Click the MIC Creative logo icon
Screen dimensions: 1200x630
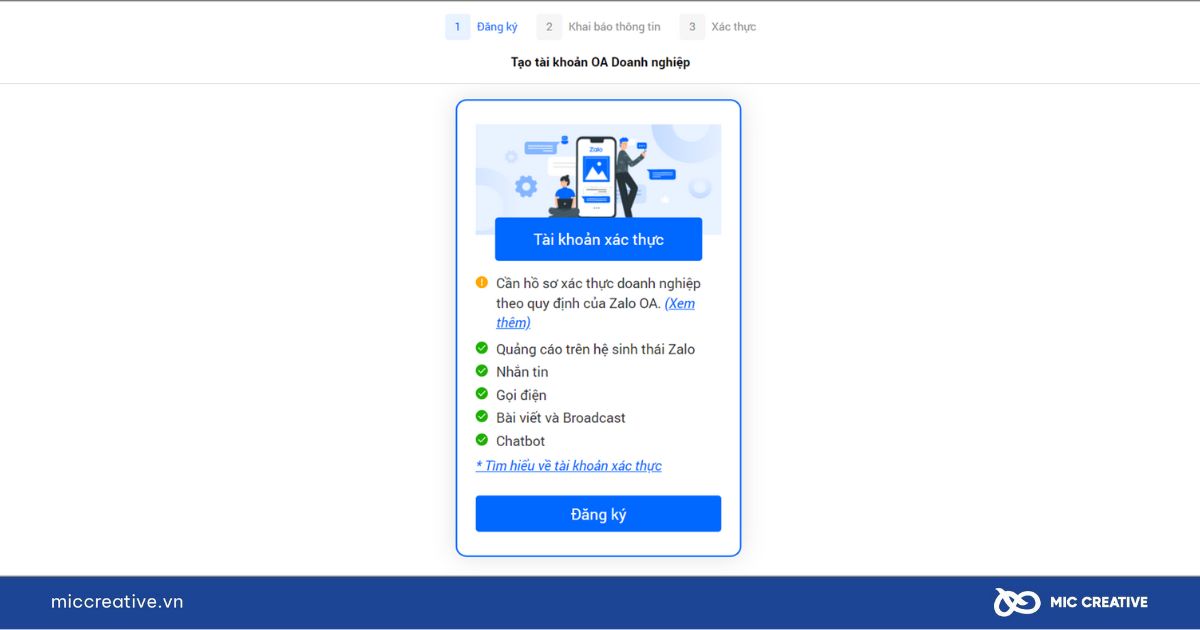click(1017, 602)
